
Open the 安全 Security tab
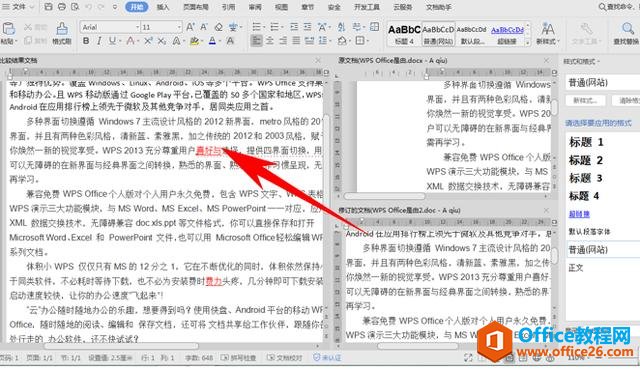tap(334, 7)
